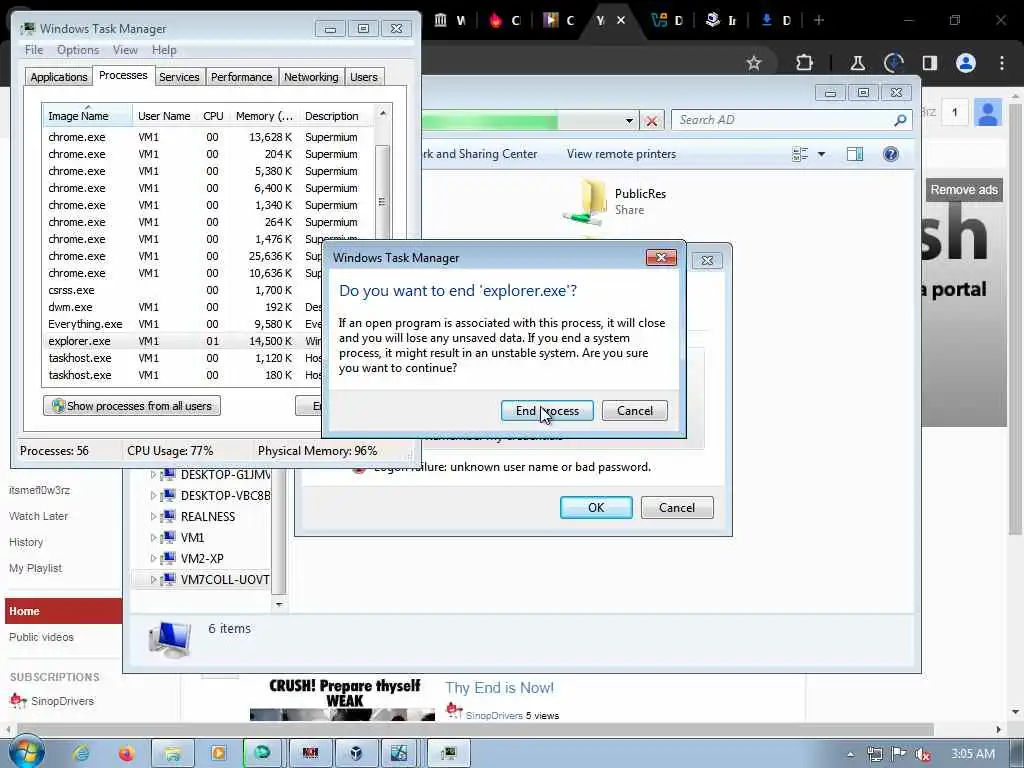This screenshot has width=1024, height=768.
Task: Sort processes by Image Name column
Action: coord(88,116)
